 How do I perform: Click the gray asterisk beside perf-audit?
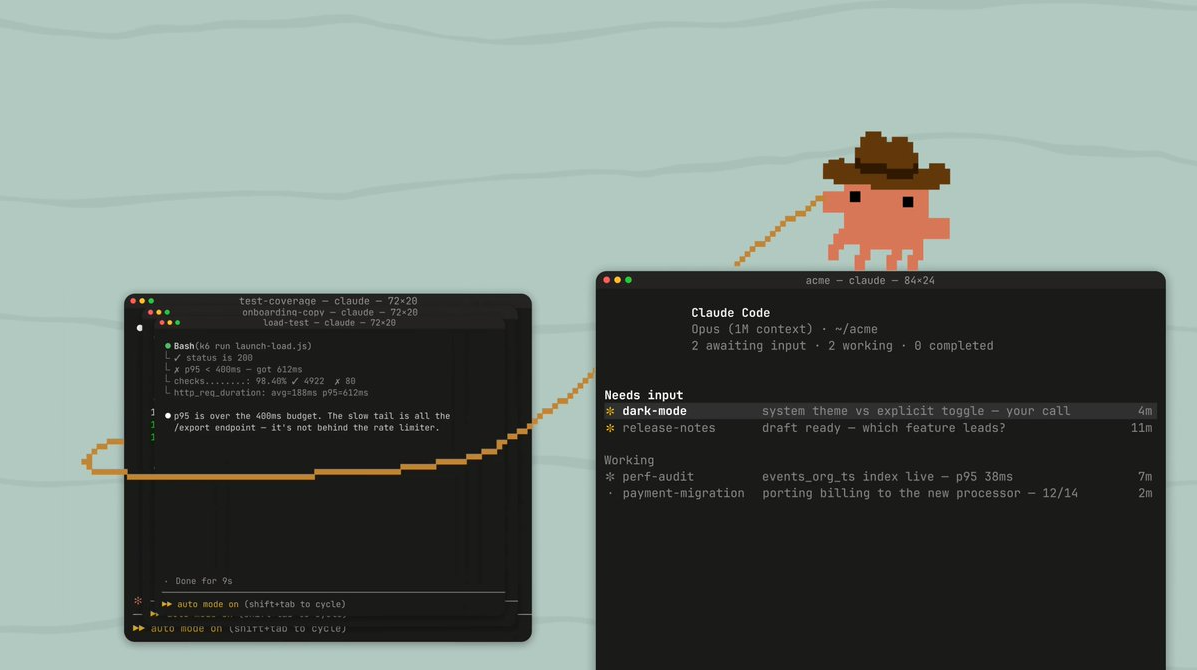point(610,477)
